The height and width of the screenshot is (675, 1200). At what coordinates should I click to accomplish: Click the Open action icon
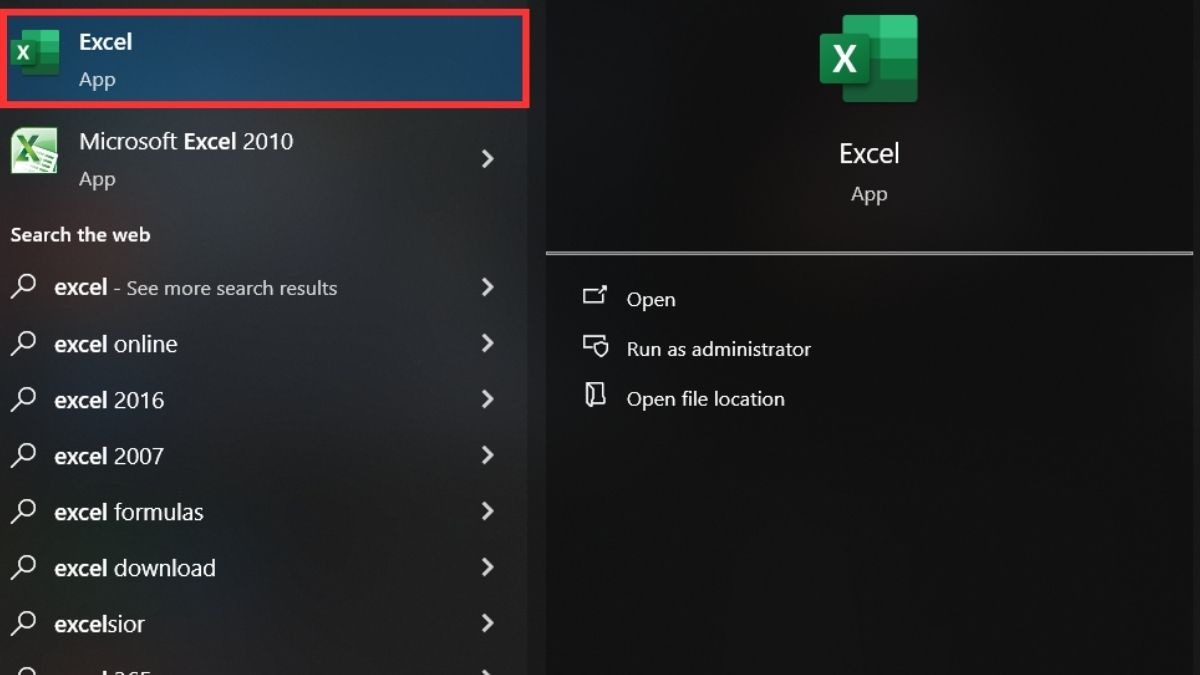(595, 296)
